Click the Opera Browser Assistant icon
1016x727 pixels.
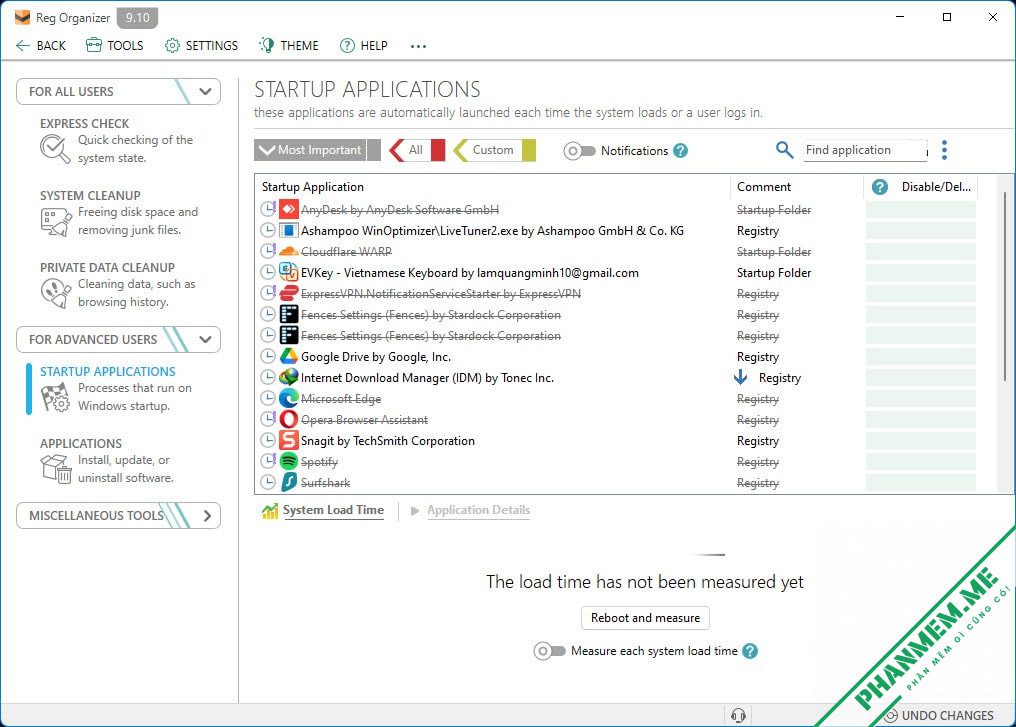pyautogui.click(x=288, y=419)
